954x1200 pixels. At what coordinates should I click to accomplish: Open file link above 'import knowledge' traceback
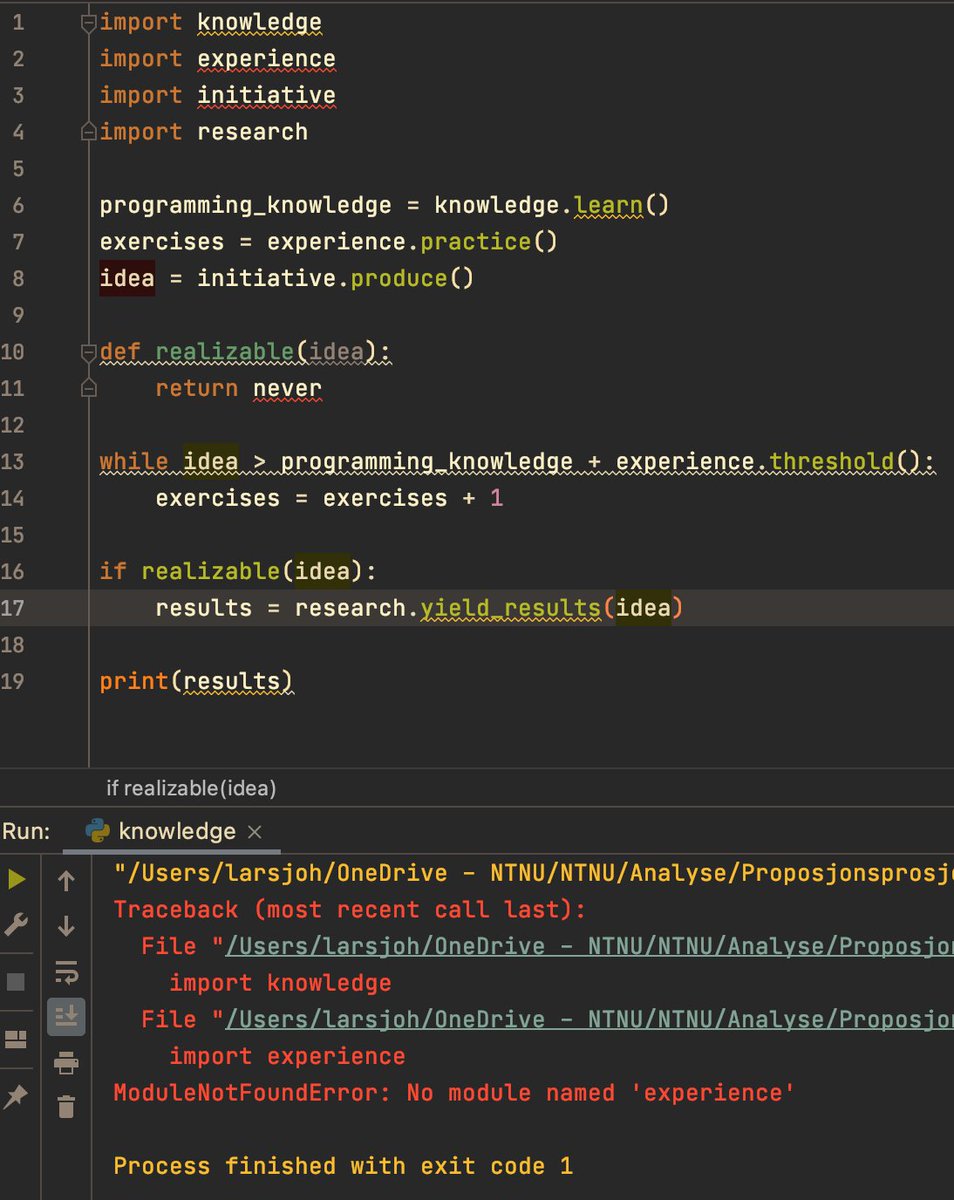tap(589, 946)
